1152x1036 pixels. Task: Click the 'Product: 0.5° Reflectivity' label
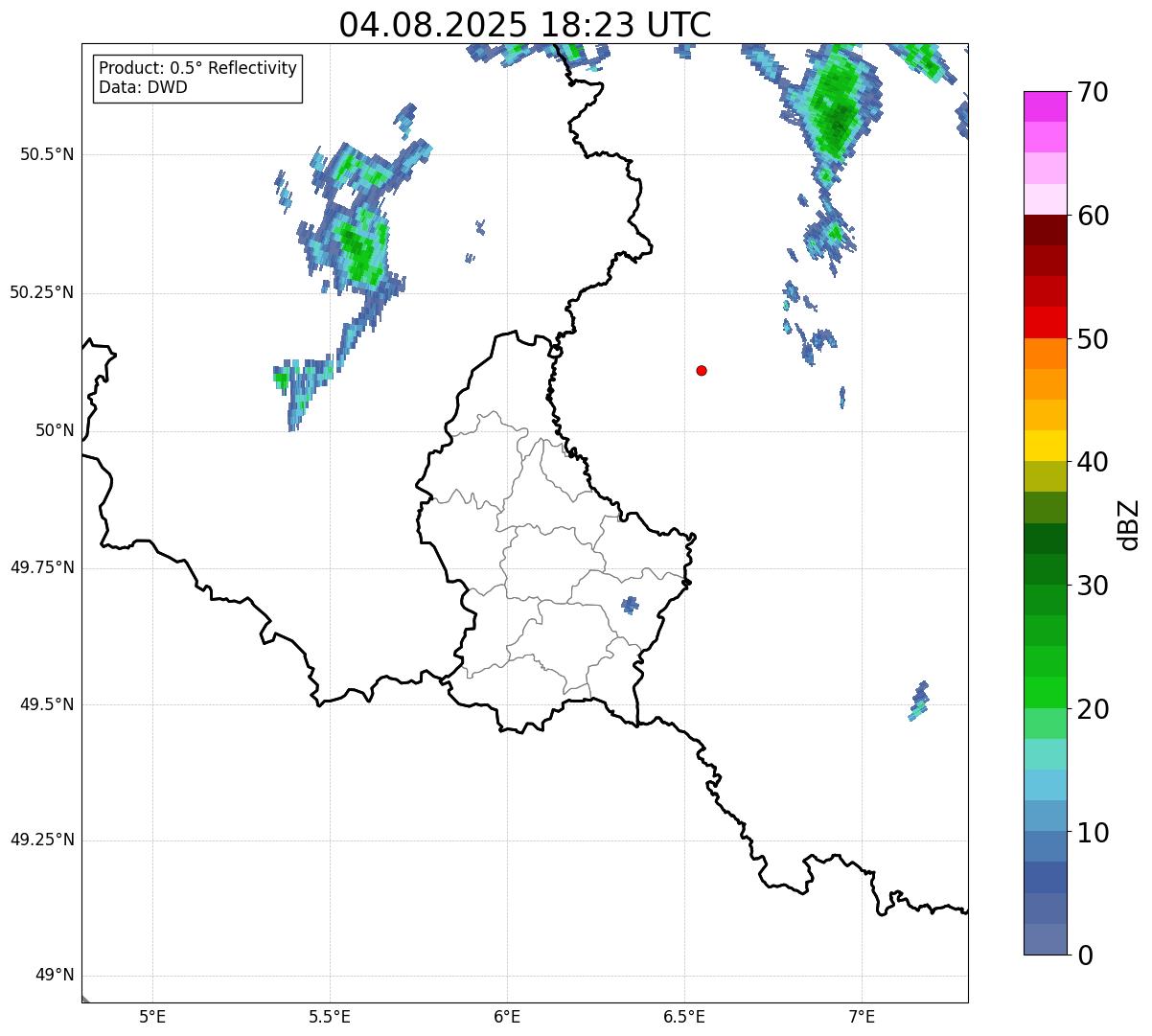197,68
